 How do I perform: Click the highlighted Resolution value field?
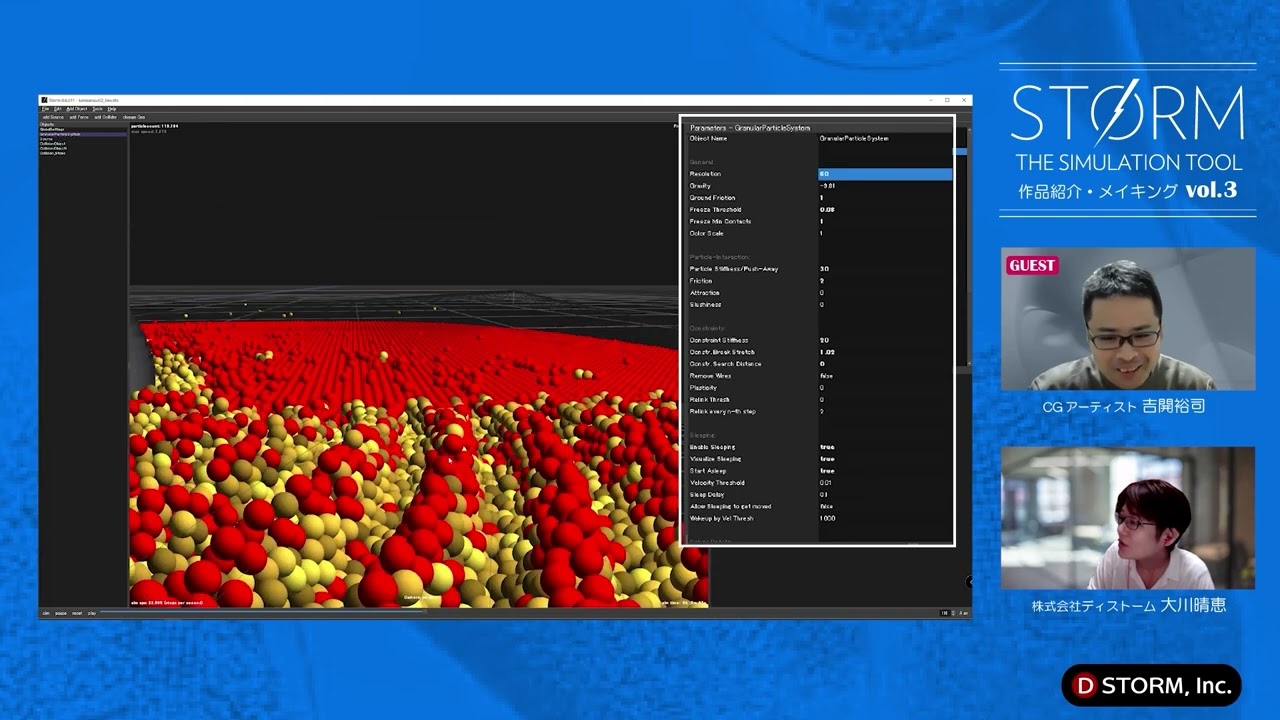(x=884, y=174)
